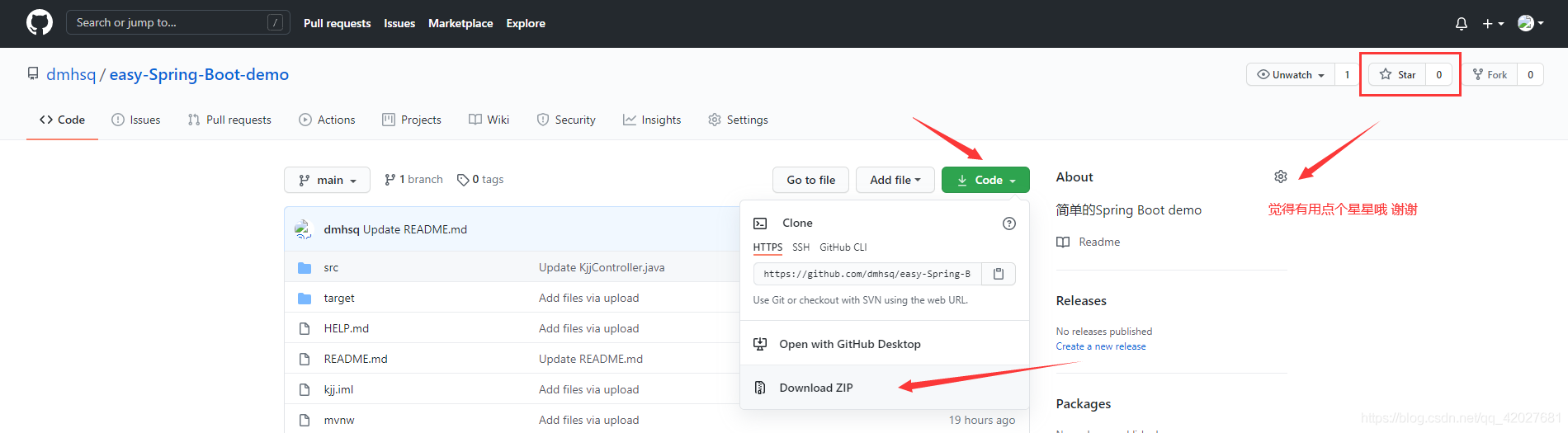Screen dimensions: 1568x433
Task: Select the HTTPS clone tab
Action: (x=767, y=247)
